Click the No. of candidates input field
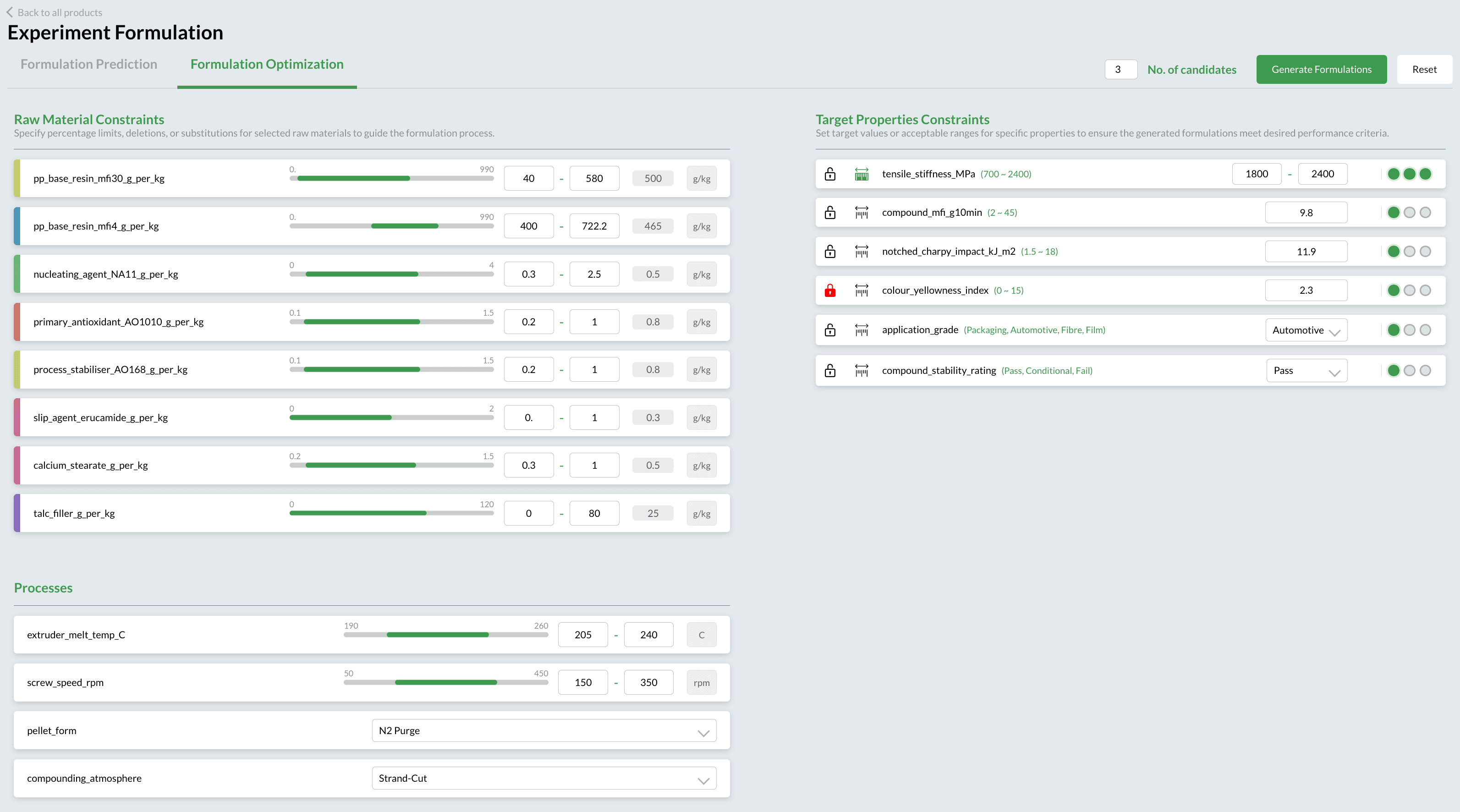This screenshot has width=1460, height=812. coord(1120,69)
